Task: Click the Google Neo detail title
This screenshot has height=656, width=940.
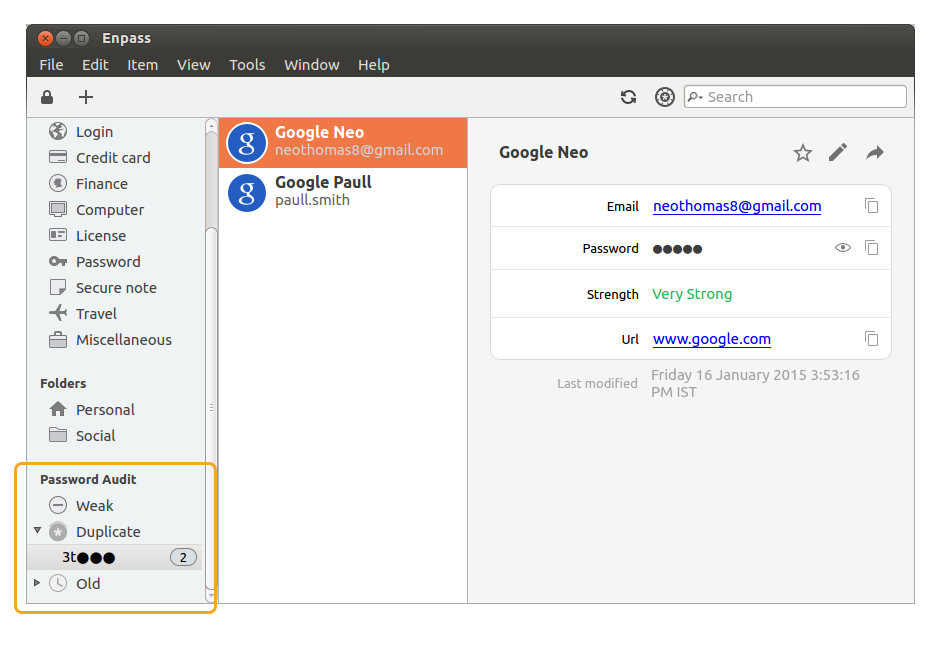Action: pyautogui.click(x=543, y=153)
